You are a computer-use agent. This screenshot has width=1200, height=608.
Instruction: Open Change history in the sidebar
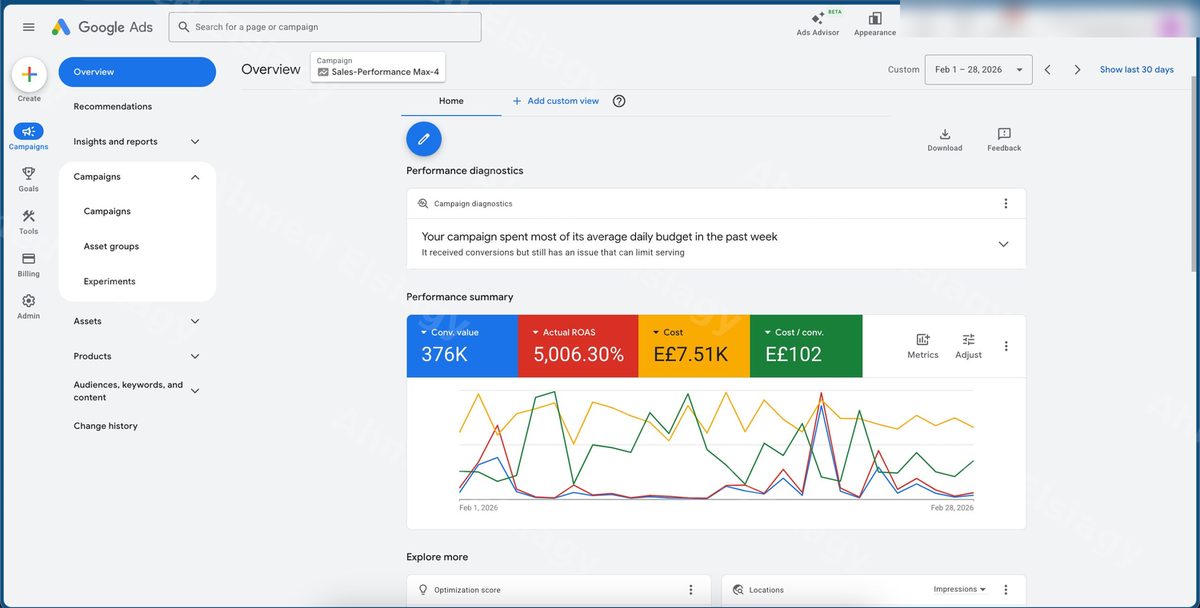coord(105,426)
